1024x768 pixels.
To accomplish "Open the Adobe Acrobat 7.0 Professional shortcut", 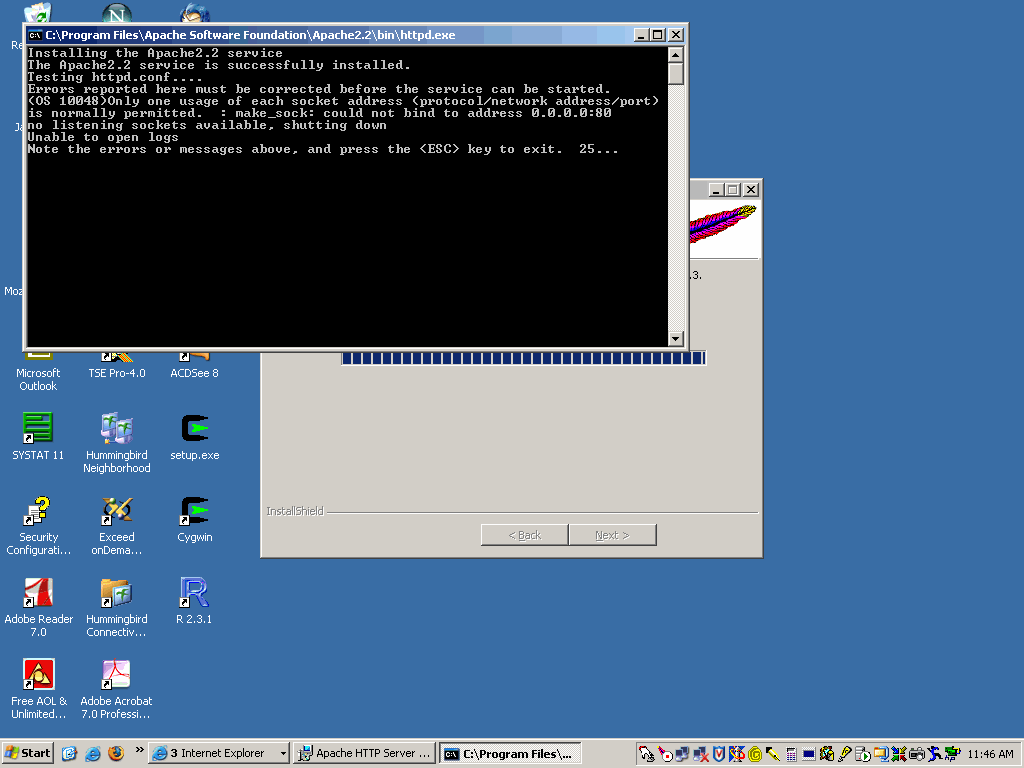I will 117,689.
